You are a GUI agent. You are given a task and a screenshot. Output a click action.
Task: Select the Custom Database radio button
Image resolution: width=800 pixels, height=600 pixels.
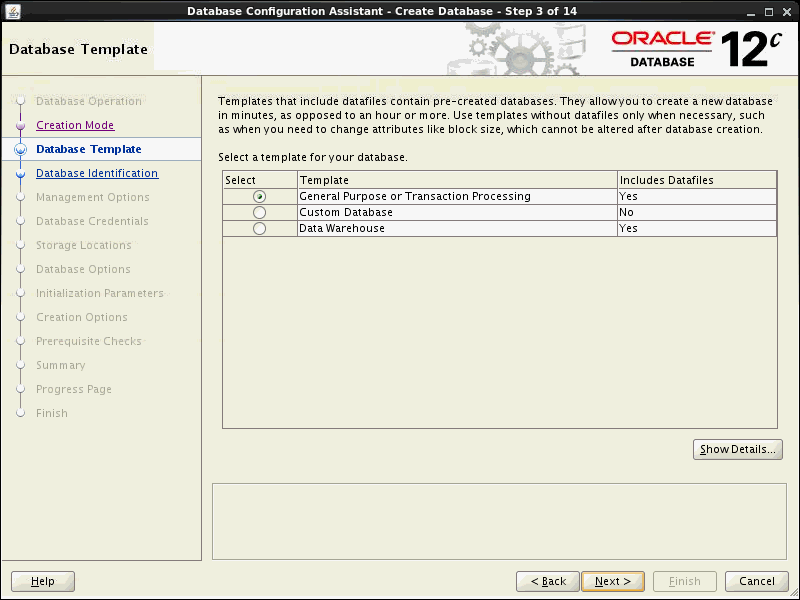coord(259,212)
